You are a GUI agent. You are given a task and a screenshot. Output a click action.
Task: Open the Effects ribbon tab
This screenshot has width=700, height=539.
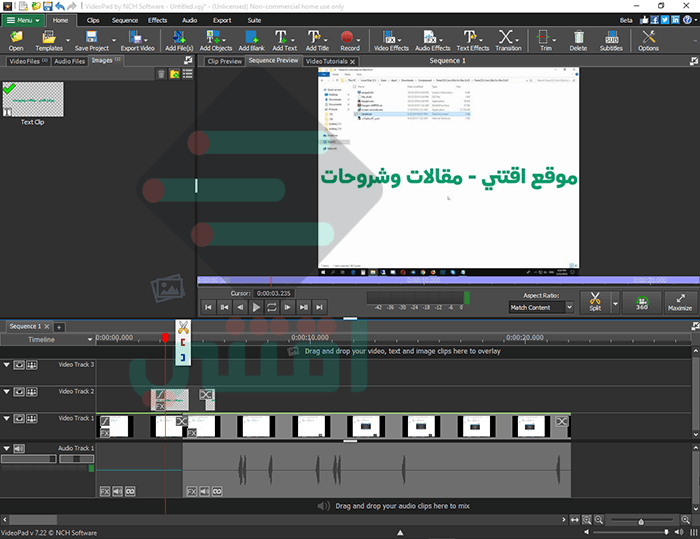pos(157,20)
